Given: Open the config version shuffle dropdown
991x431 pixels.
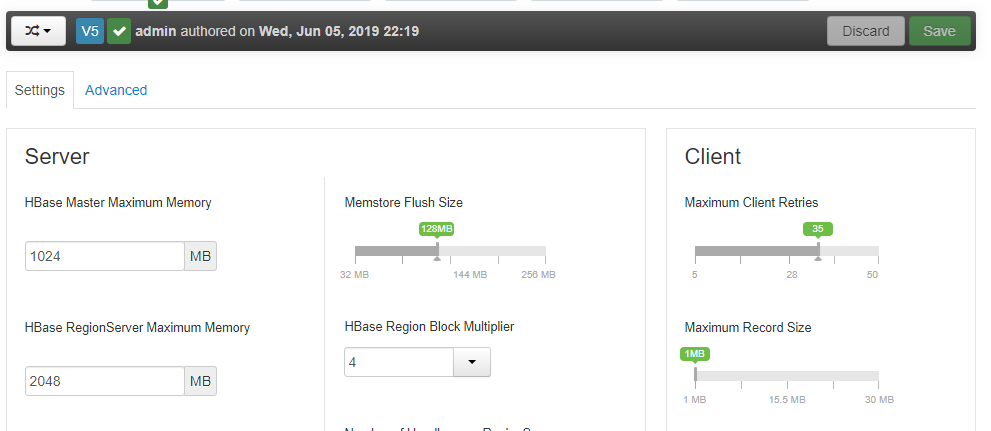Looking at the screenshot, I should click(x=38, y=31).
